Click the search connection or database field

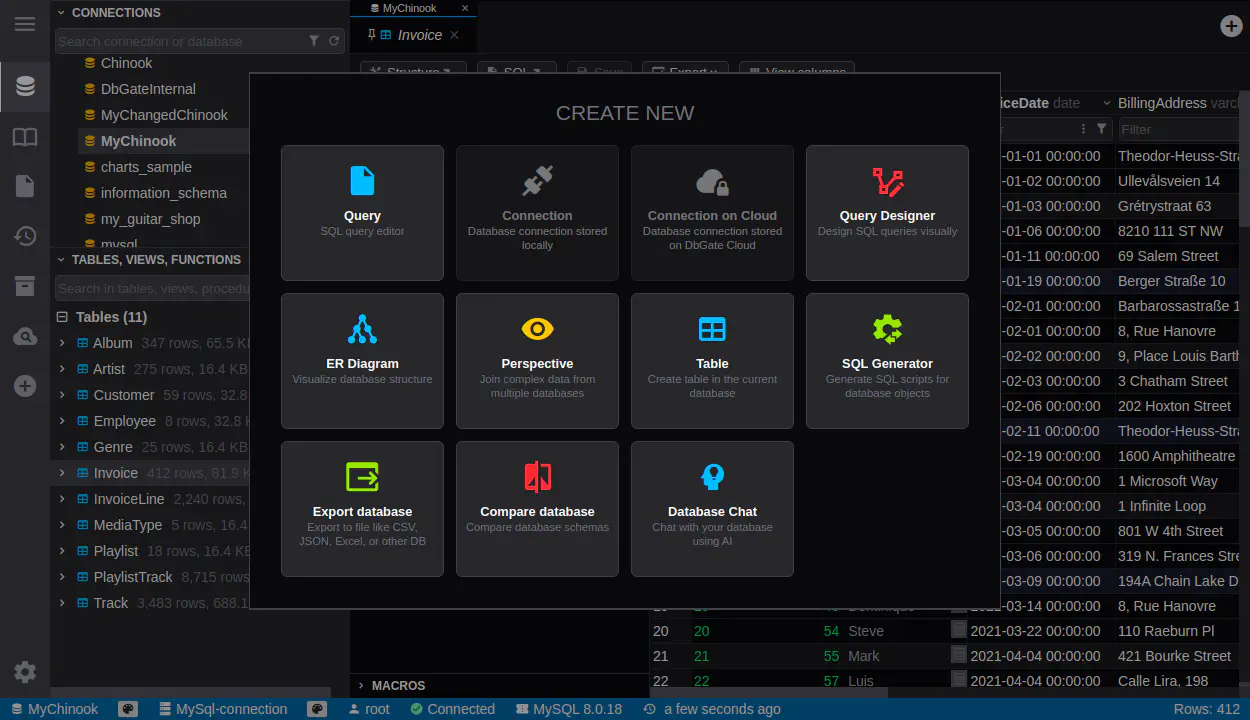coord(180,41)
